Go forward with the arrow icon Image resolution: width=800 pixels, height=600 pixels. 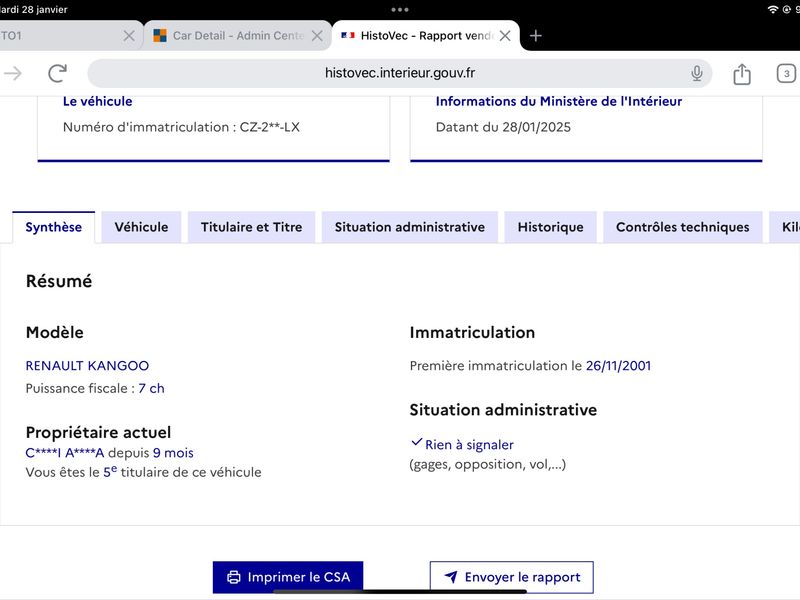[x=13, y=73]
